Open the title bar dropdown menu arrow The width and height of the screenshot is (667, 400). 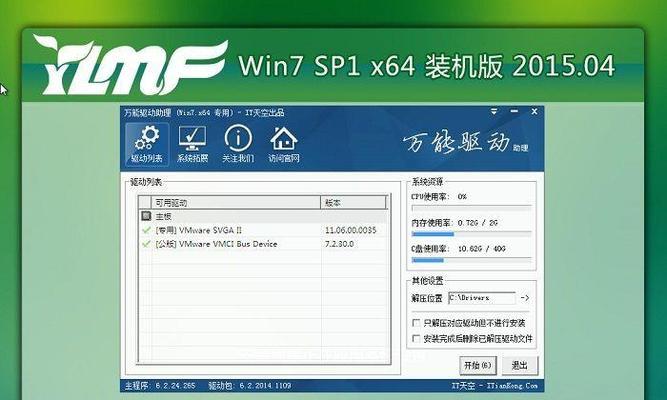pyautogui.click(x=494, y=111)
